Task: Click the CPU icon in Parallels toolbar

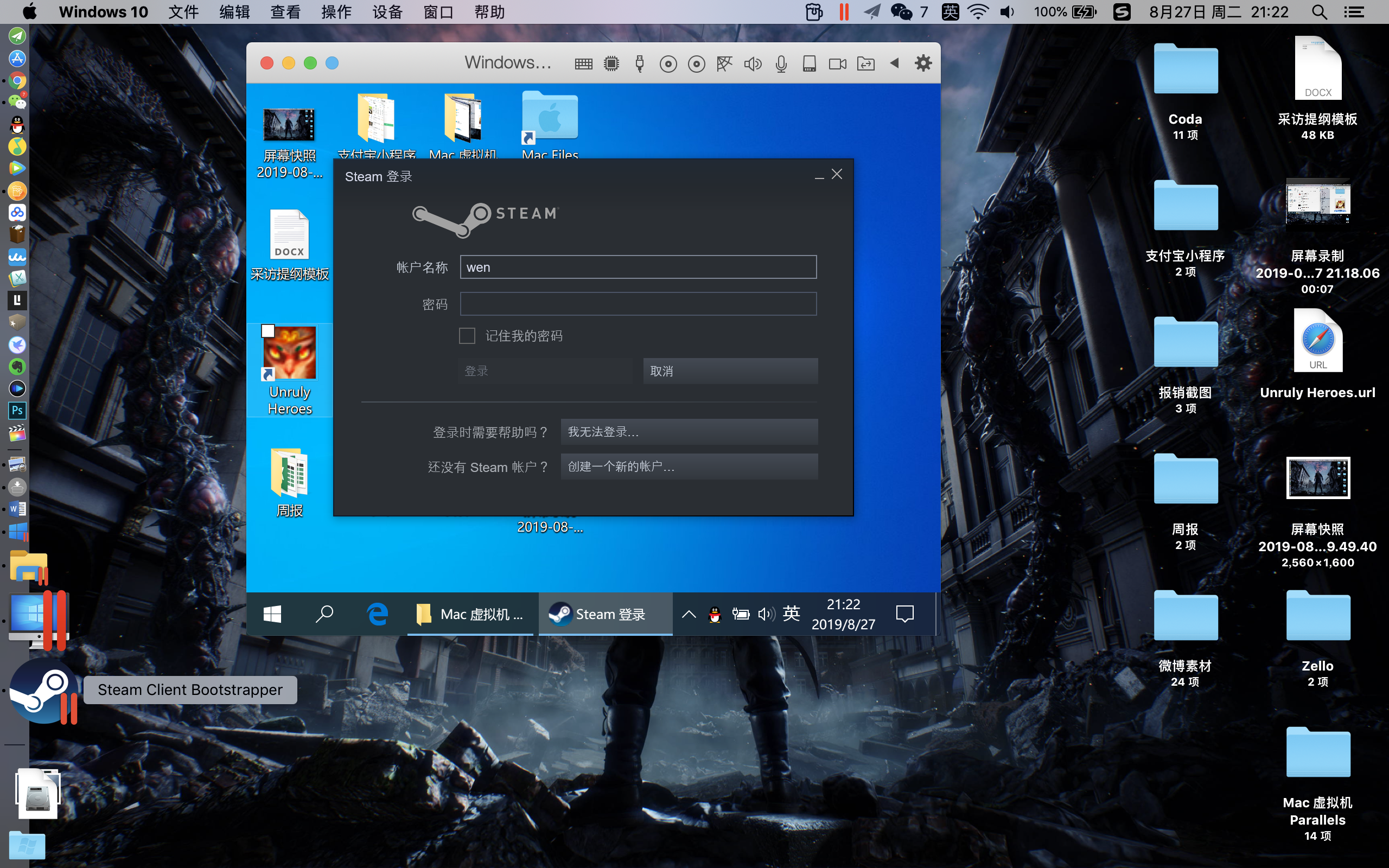Action: coord(611,63)
